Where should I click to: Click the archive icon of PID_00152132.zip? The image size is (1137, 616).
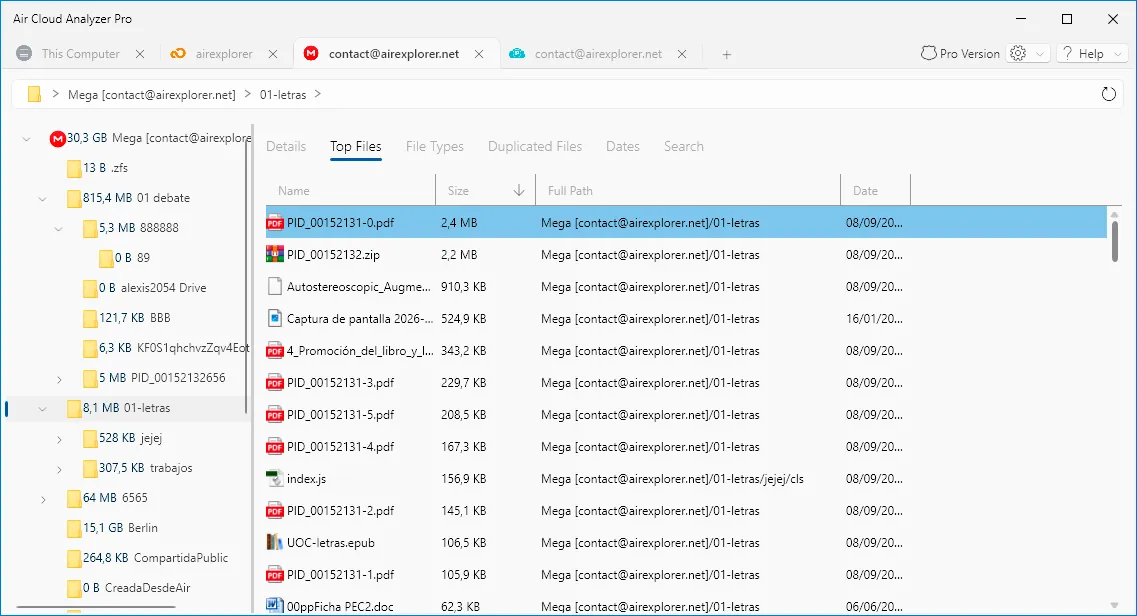coord(274,254)
